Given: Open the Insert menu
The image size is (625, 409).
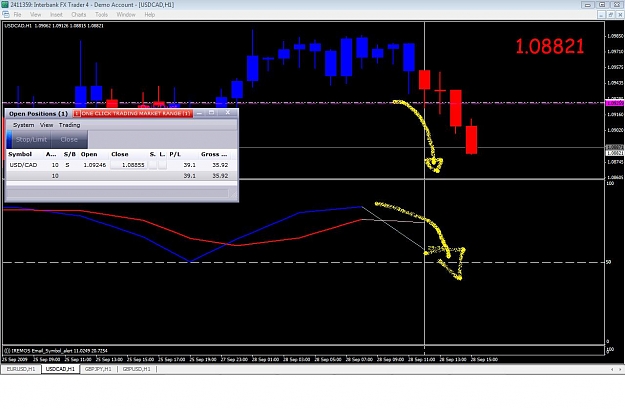Looking at the screenshot, I should (56, 15).
